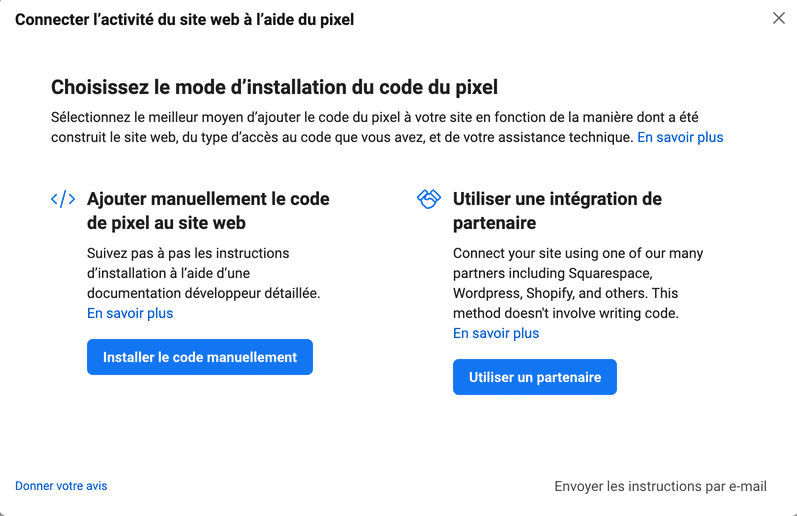Image resolution: width=797 pixels, height=516 pixels.
Task: Click the Connect your site description text
Action: coord(578,283)
